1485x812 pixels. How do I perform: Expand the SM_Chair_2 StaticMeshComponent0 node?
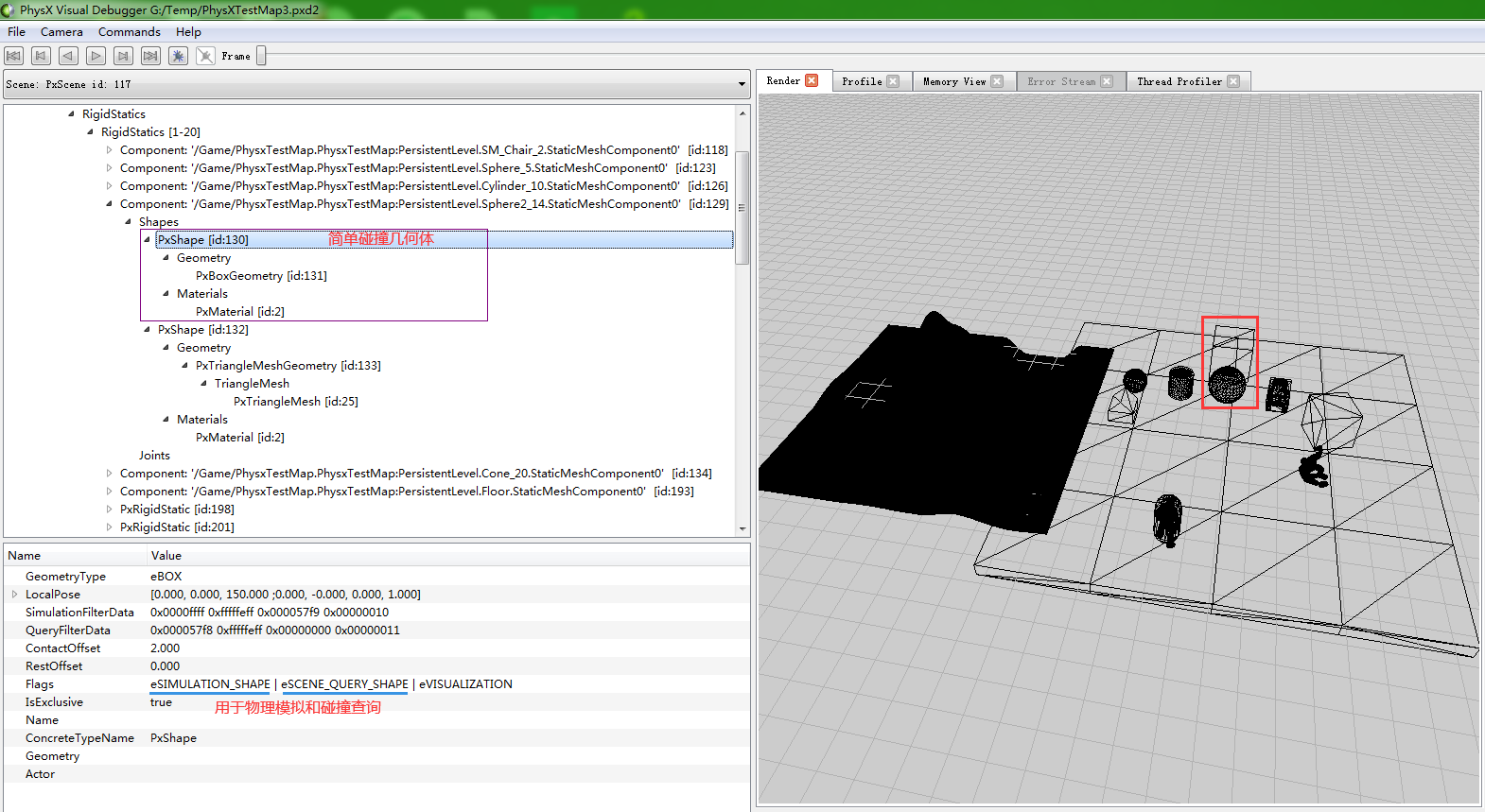coord(110,150)
